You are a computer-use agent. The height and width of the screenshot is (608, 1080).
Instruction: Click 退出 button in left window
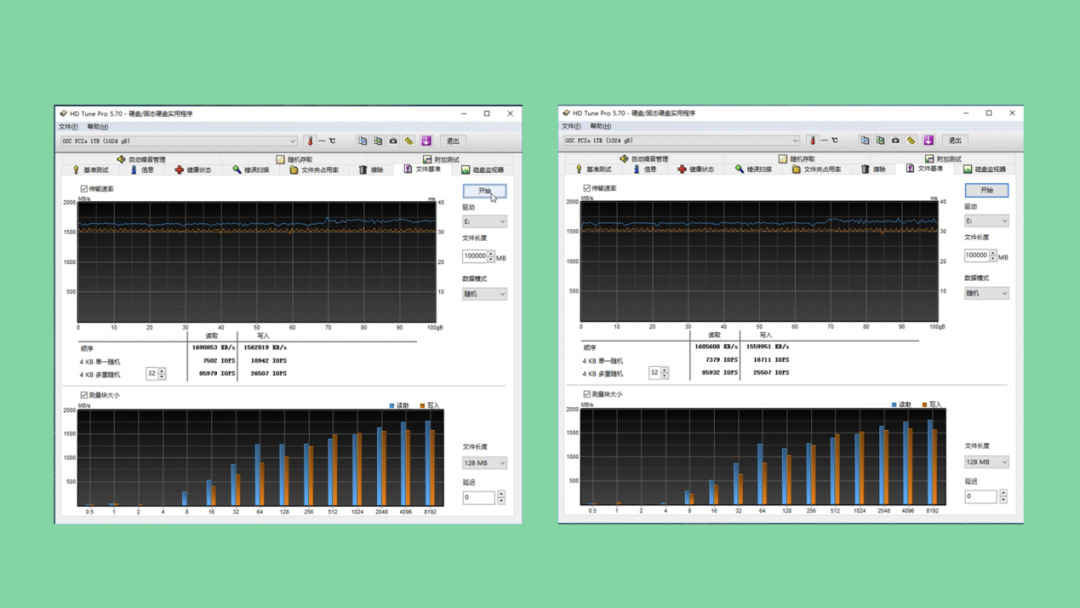(453, 141)
